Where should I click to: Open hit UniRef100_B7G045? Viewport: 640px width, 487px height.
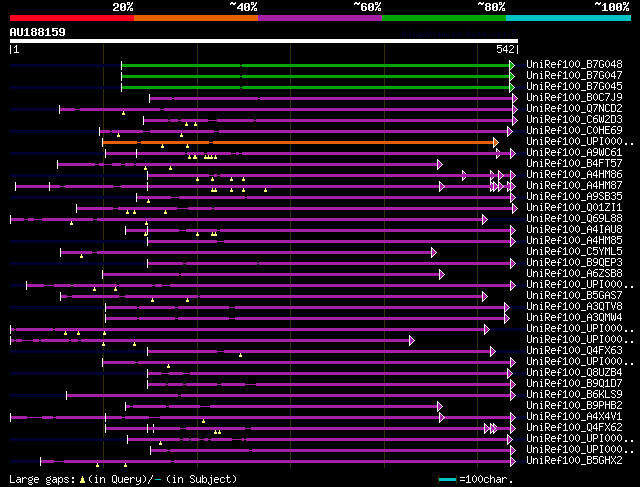(x=574, y=87)
